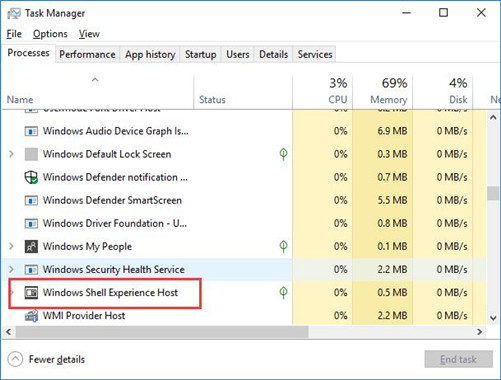Expand the Windows My People process
This screenshot has width=501, height=380.
[11, 246]
